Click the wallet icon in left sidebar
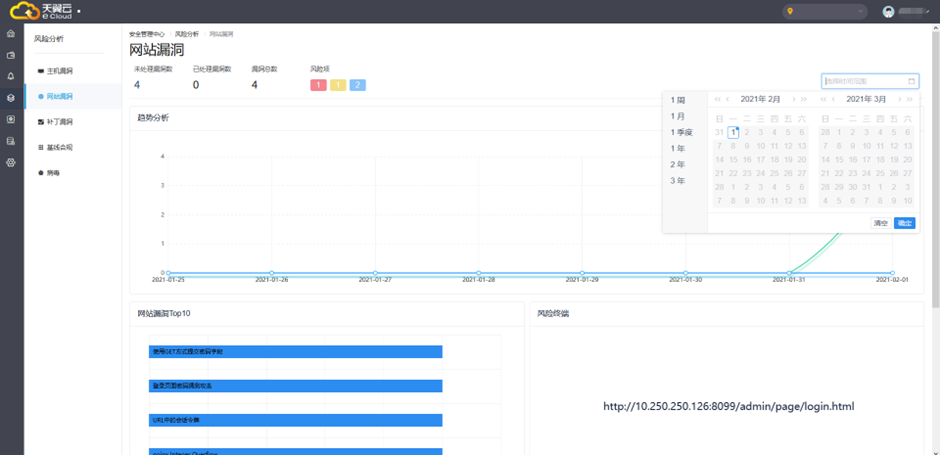 click(x=11, y=55)
